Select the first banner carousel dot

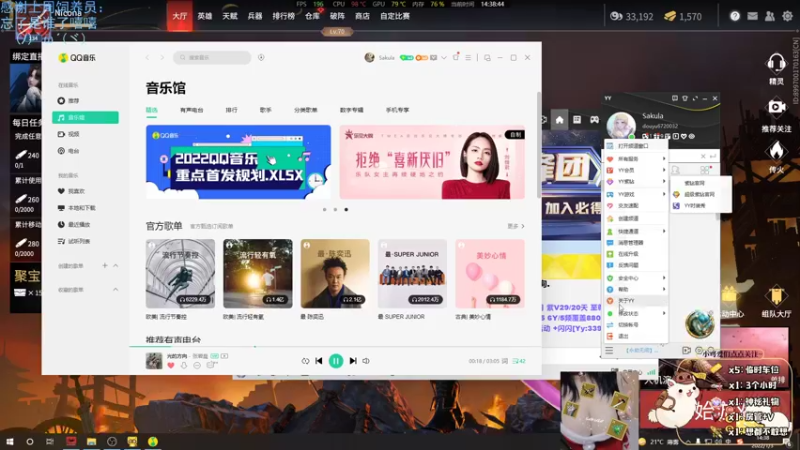tap(324, 209)
